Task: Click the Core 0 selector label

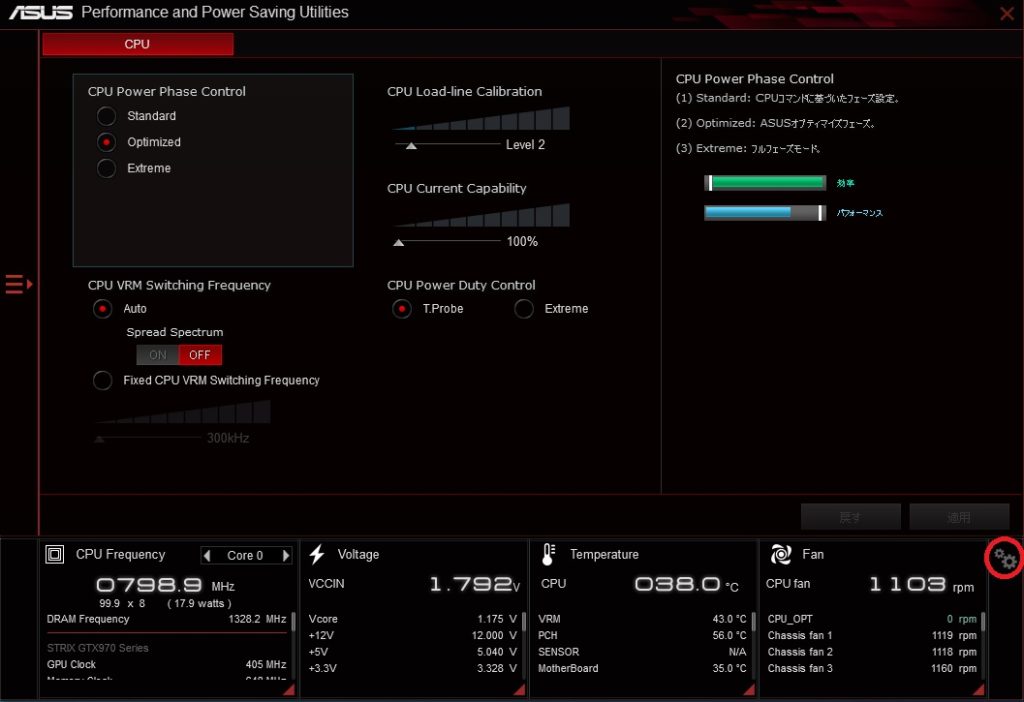Action: 246,555
